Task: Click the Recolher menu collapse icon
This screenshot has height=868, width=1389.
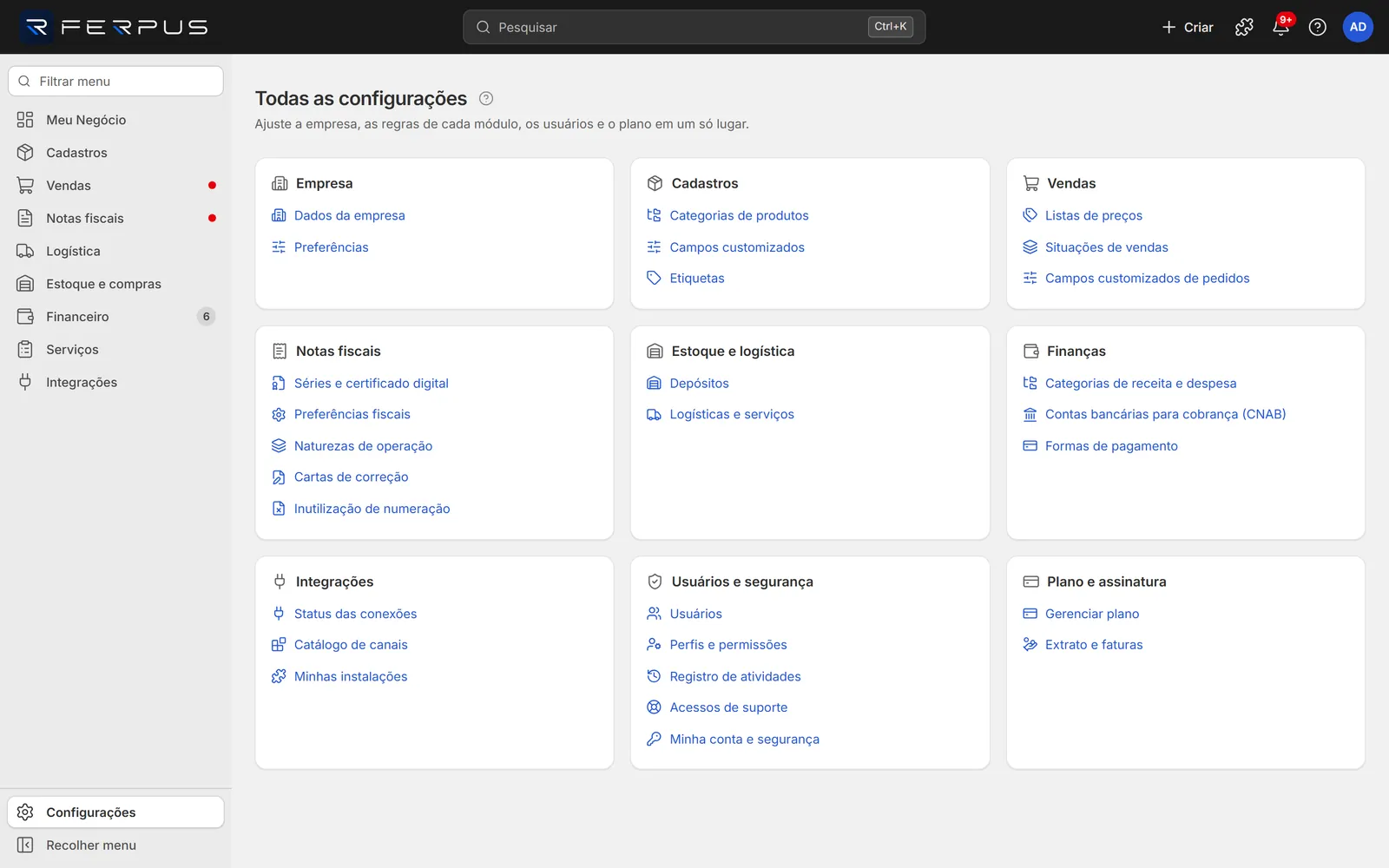Action: coord(25,845)
